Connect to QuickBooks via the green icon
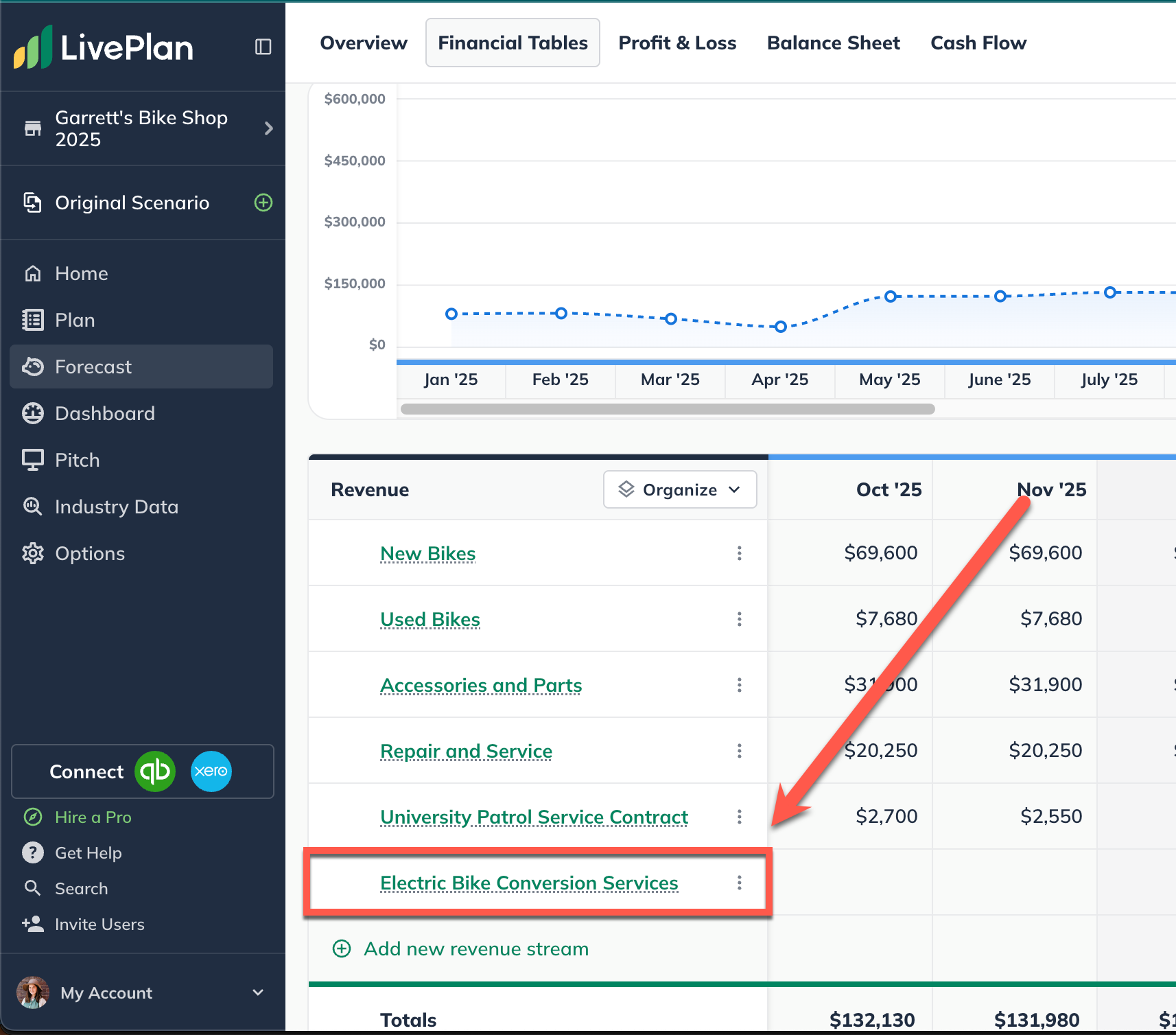 [155, 771]
